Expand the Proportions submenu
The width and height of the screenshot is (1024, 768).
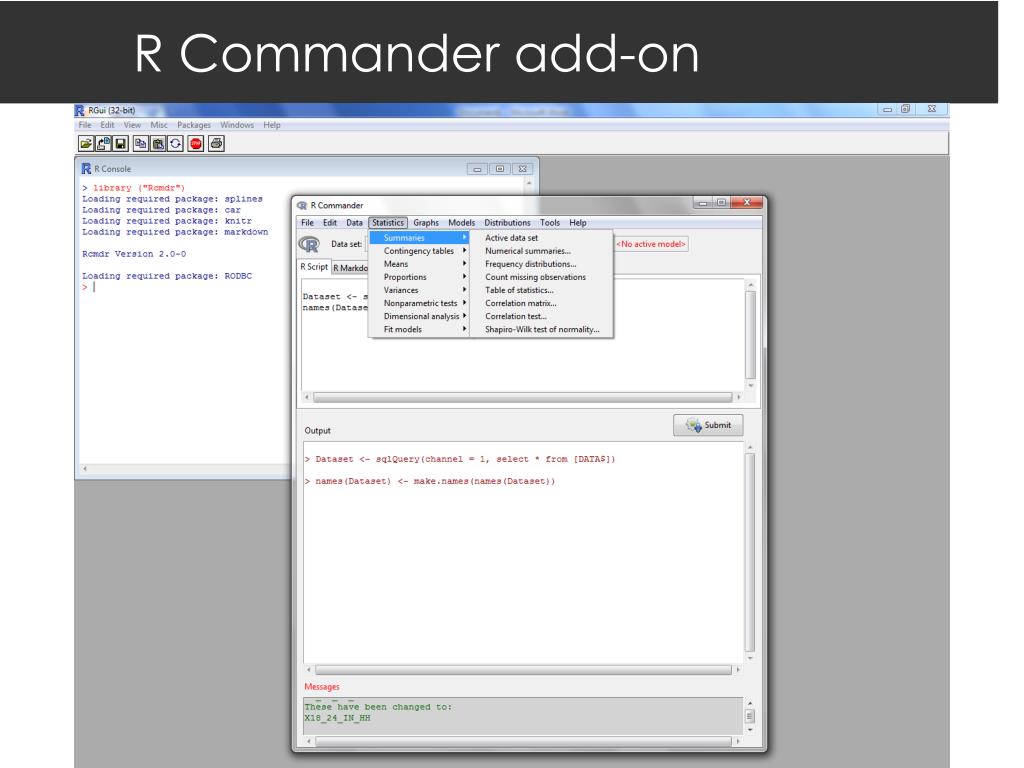pos(419,277)
